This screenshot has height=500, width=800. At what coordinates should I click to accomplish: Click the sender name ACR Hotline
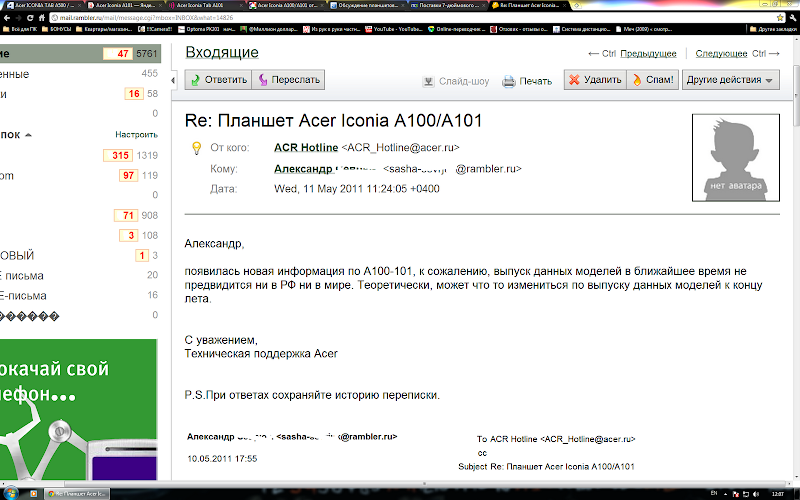[306, 147]
